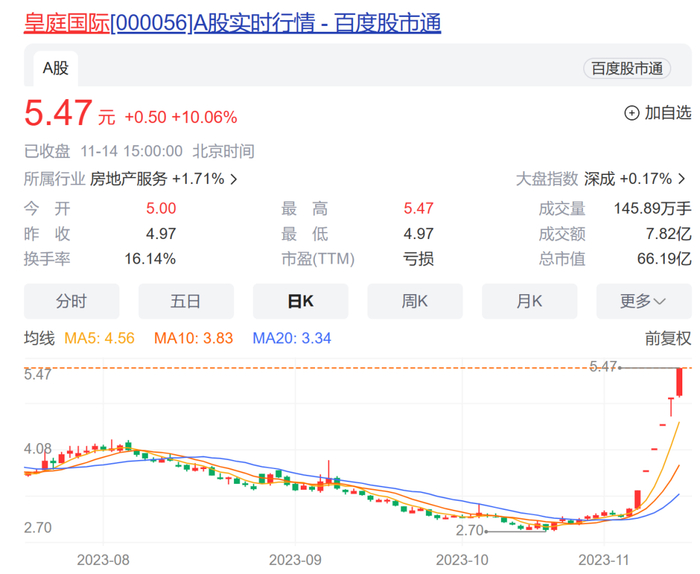The image size is (700, 574).
Task: Click the 百度股市通 badge button
Action: tap(627, 69)
